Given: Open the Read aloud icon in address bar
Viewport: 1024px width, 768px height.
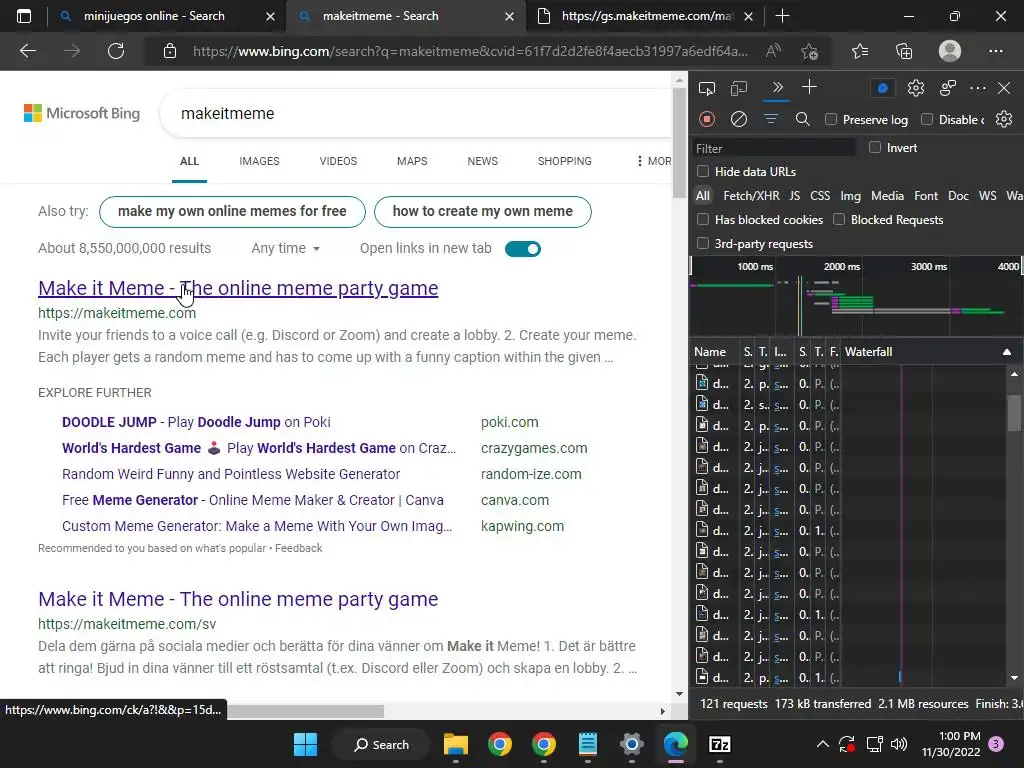Looking at the screenshot, I should tap(774, 51).
